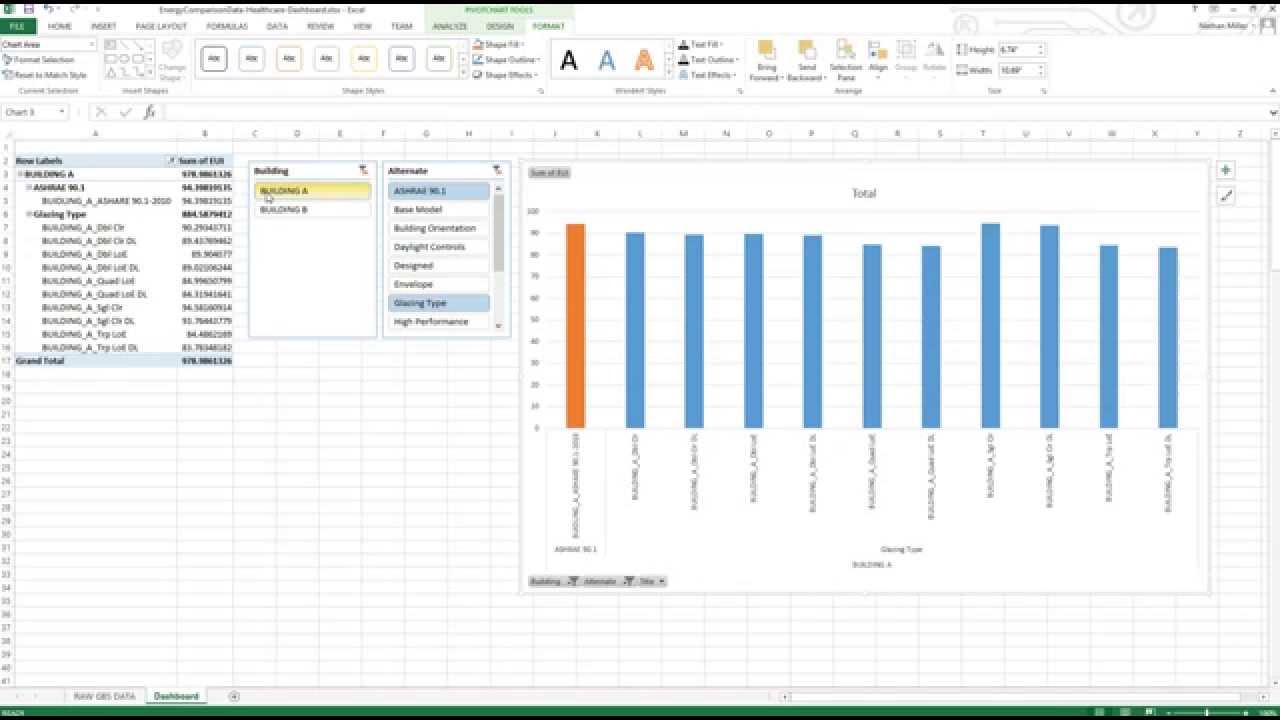The height and width of the screenshot is (720, 1280).
Task: Click the Bring Forward button
Action: (766, 55)
